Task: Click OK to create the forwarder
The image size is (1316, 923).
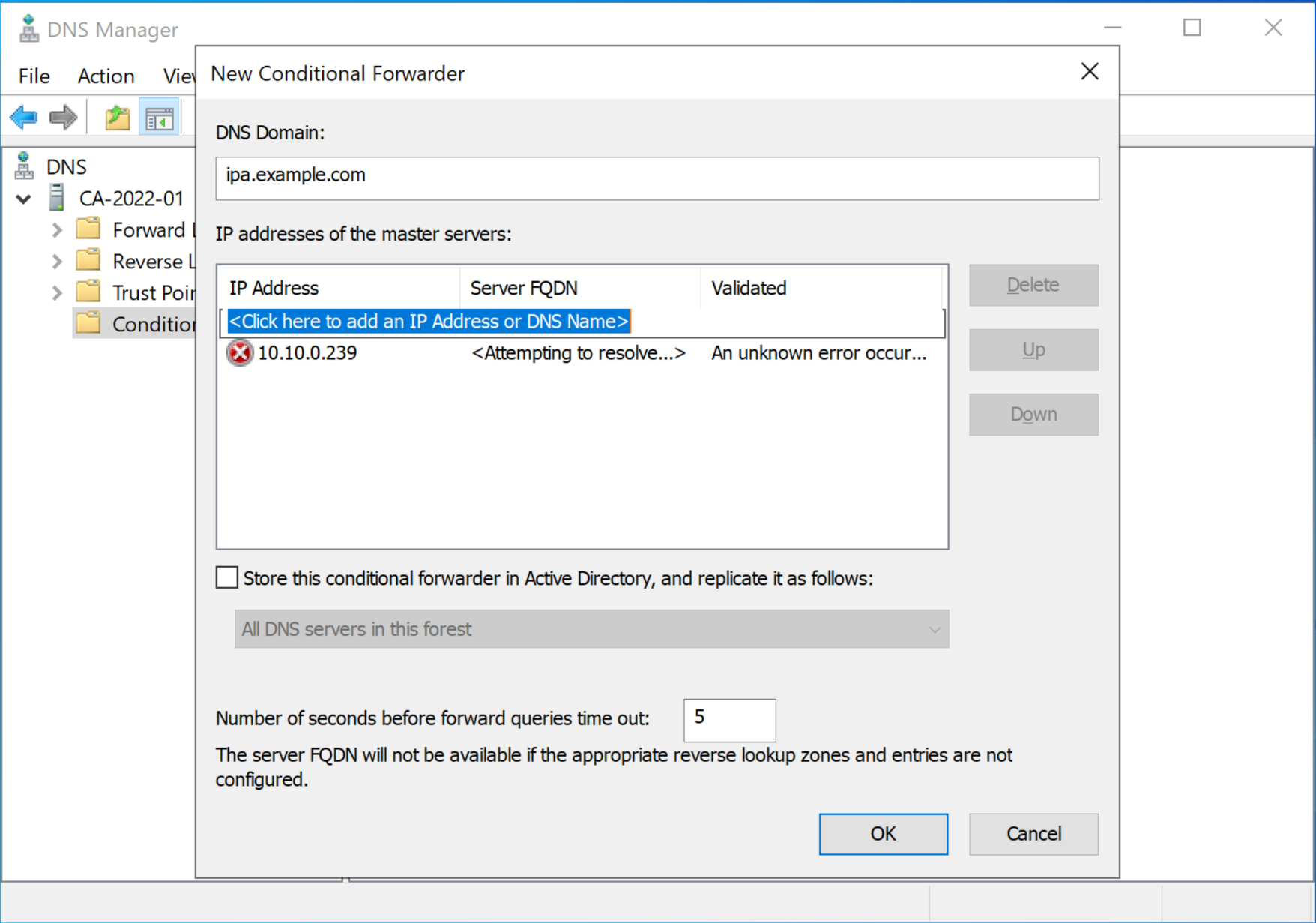Action: 883,834
